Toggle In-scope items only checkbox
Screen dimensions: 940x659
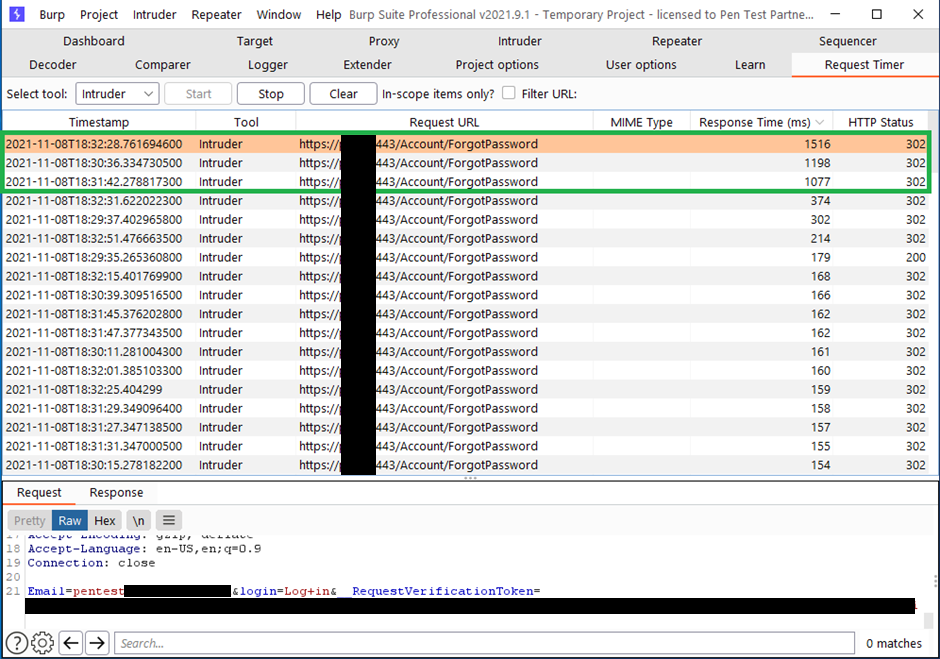point(508,93)
